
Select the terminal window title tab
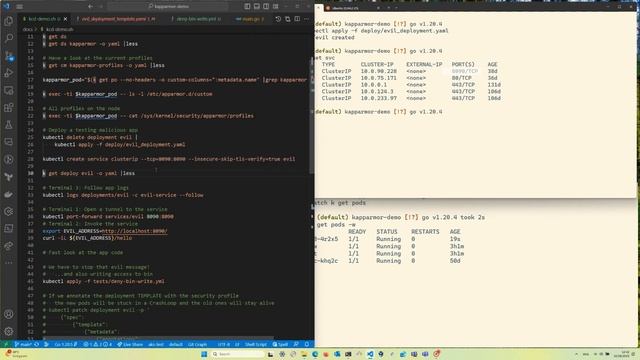tap(353, 8)
